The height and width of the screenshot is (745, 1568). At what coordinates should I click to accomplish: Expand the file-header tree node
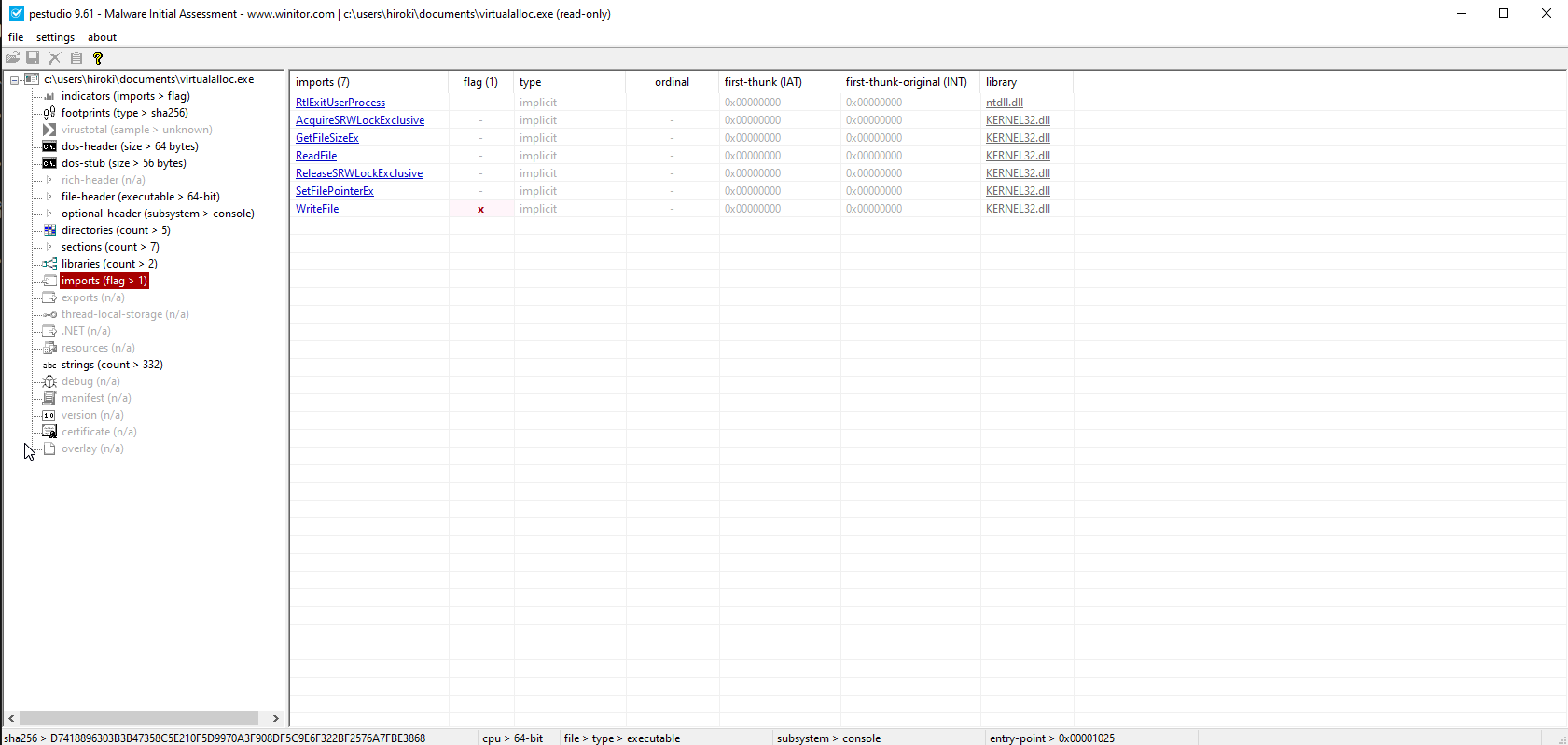(49, 197)
